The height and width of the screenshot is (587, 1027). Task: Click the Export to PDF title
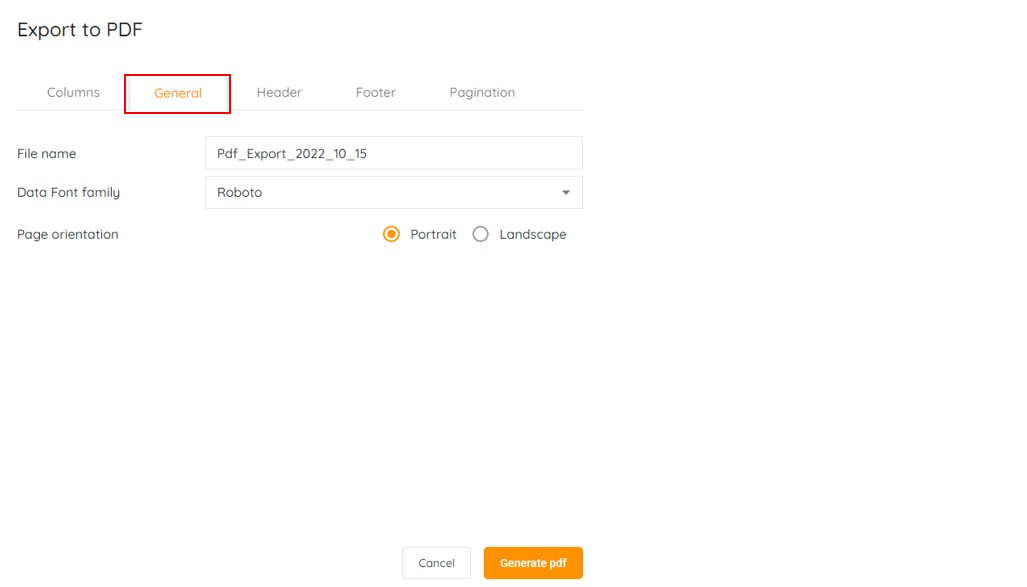coord(80,30)
